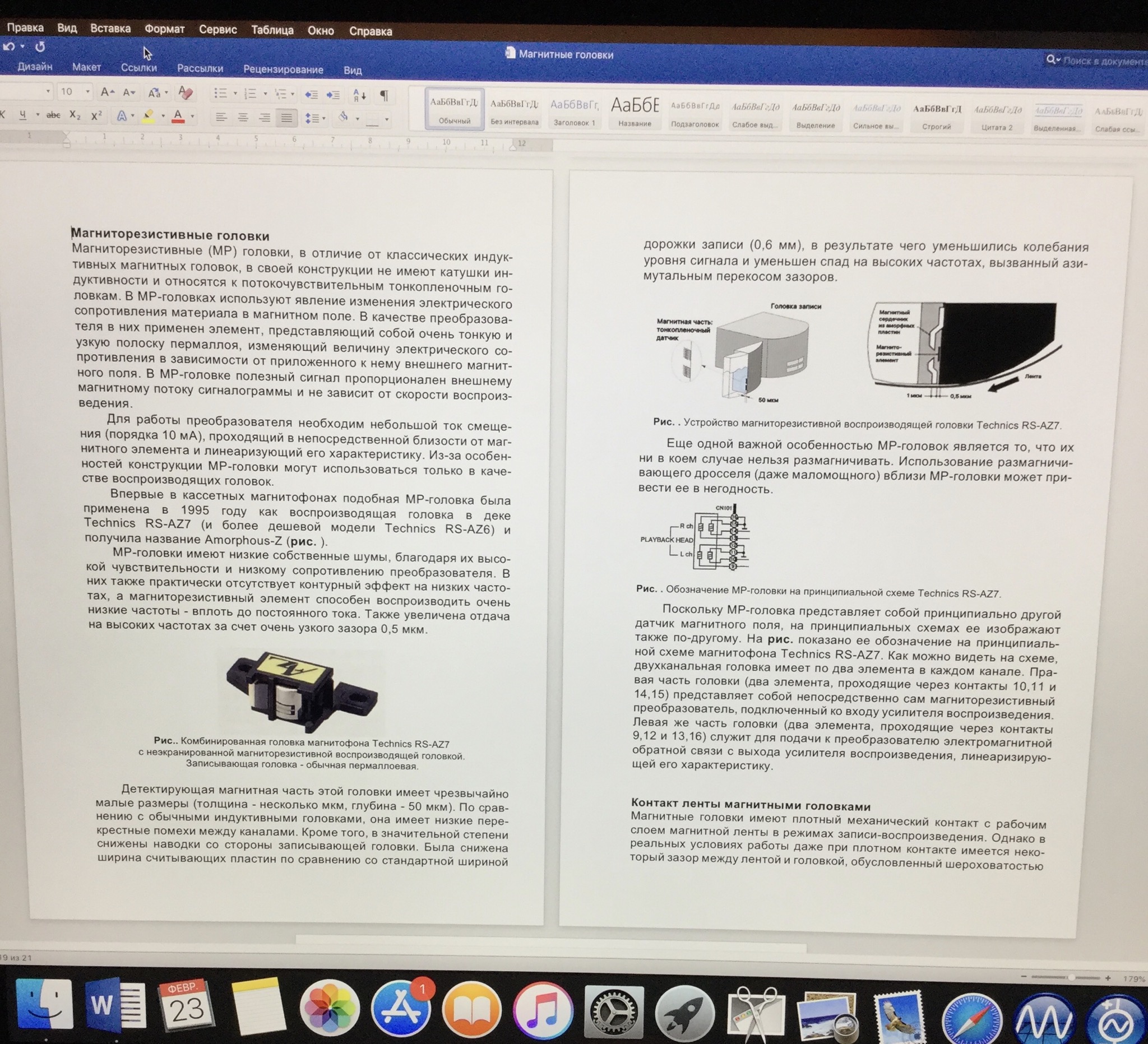Click the redo arrow icon
1148x1044 pixels.
[x=40, y=47]
